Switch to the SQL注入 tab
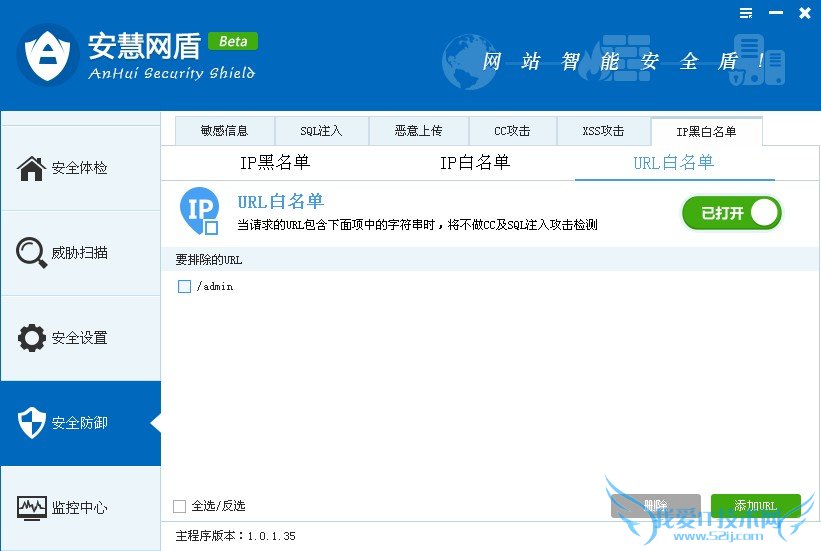The image size is (821, 551). 321,131
